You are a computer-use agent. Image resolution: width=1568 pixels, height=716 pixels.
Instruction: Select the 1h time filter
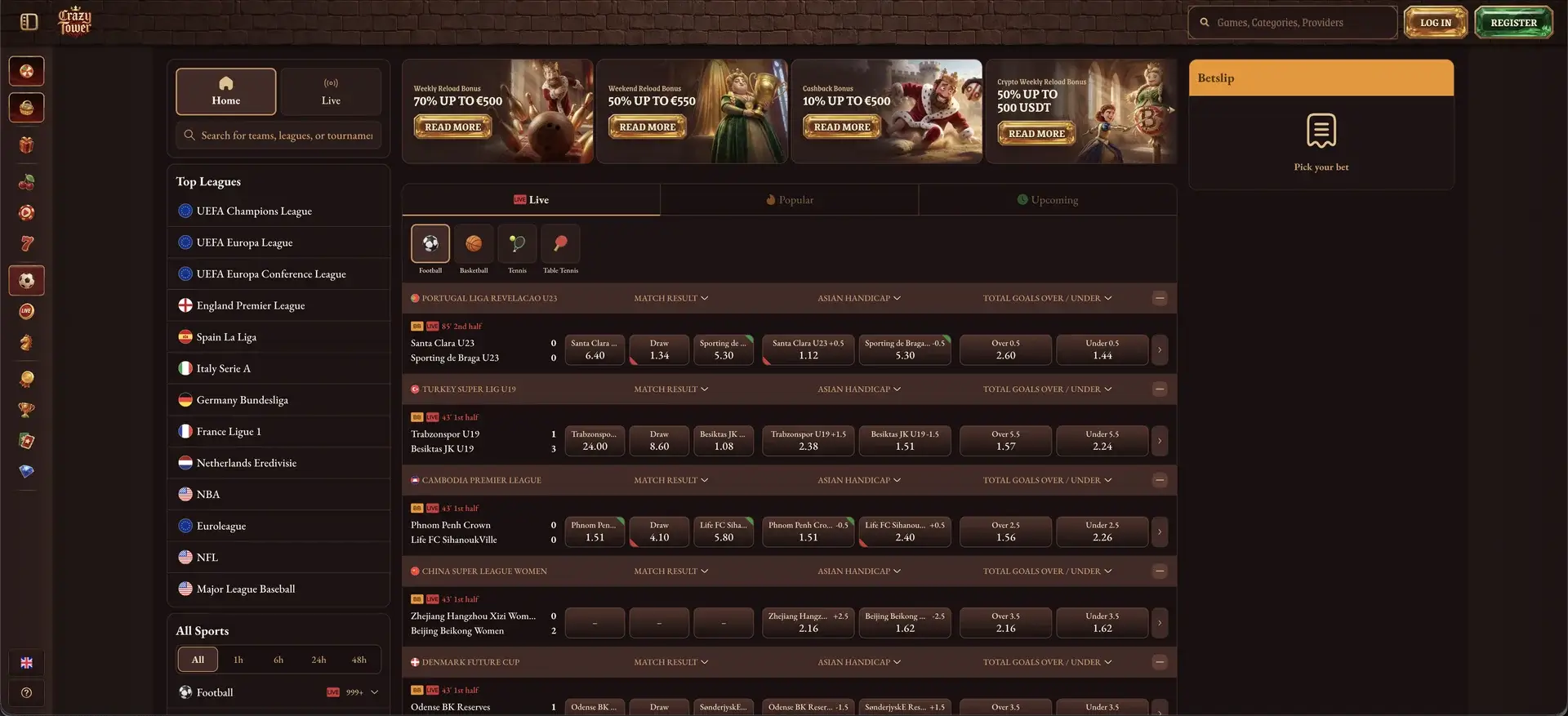(x=238, y=660)
